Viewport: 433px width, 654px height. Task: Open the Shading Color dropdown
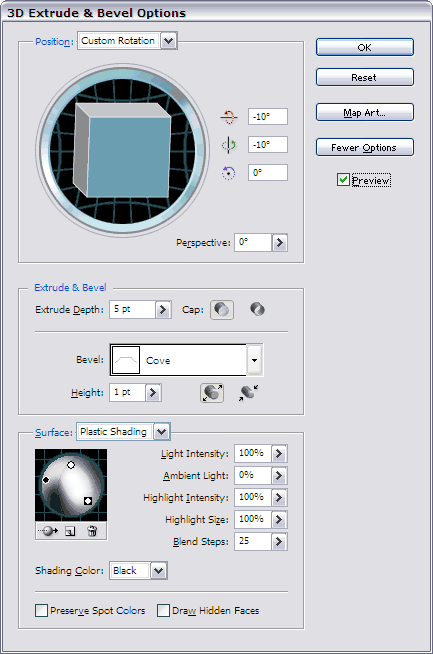coord(159,571)
